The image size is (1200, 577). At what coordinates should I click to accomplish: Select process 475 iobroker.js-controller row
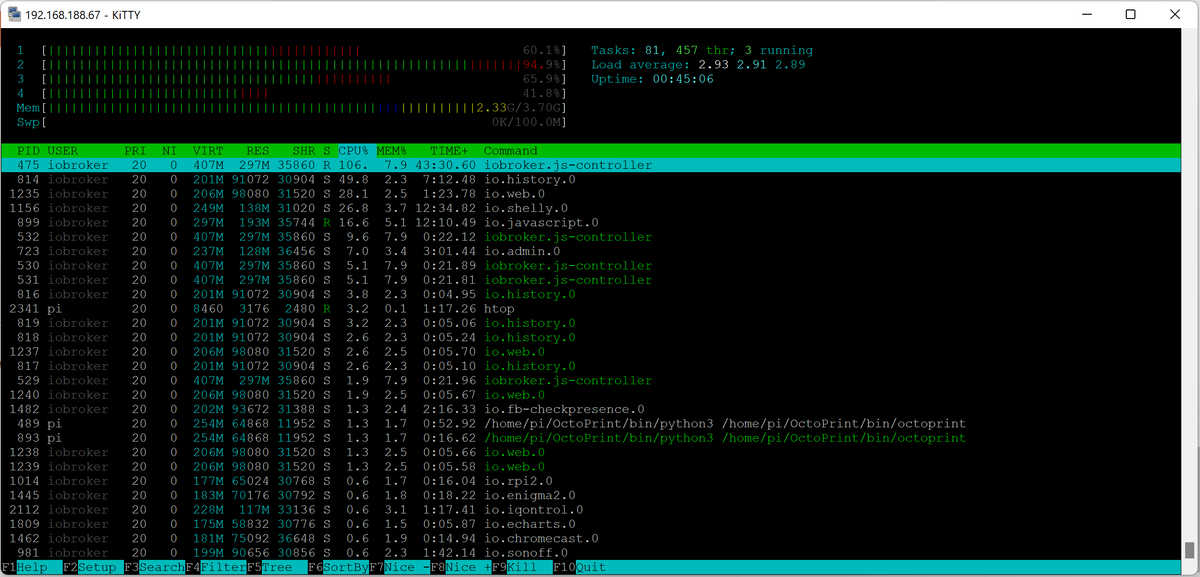(x=591, y=165)
